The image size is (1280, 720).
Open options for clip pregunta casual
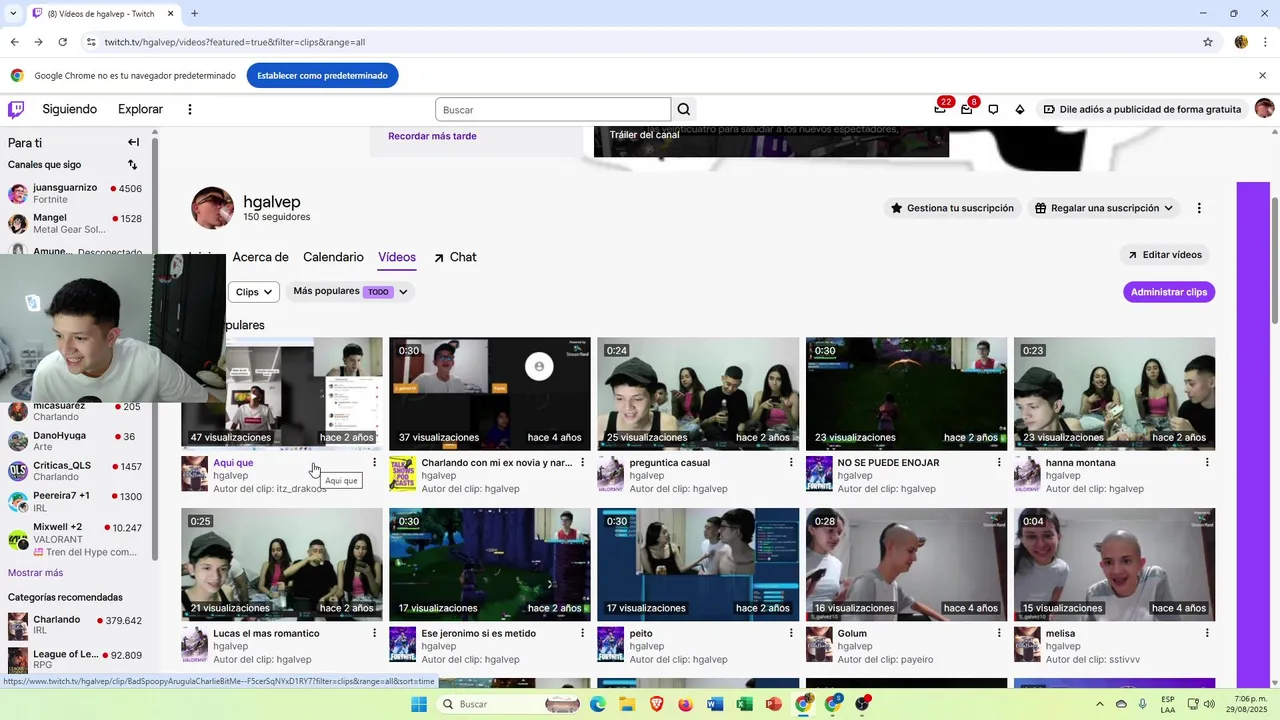pos(791,463)
